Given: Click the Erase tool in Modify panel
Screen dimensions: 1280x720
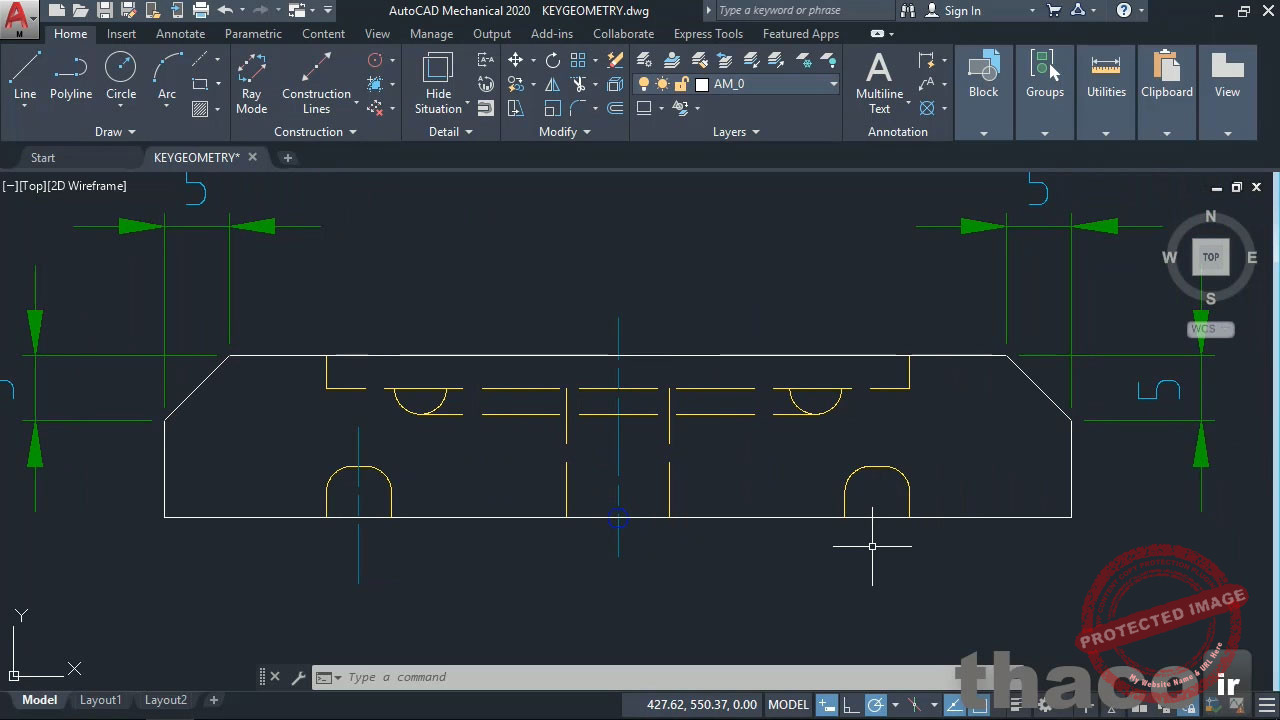Looking at the screenshot, I should [x=615, y=60].
